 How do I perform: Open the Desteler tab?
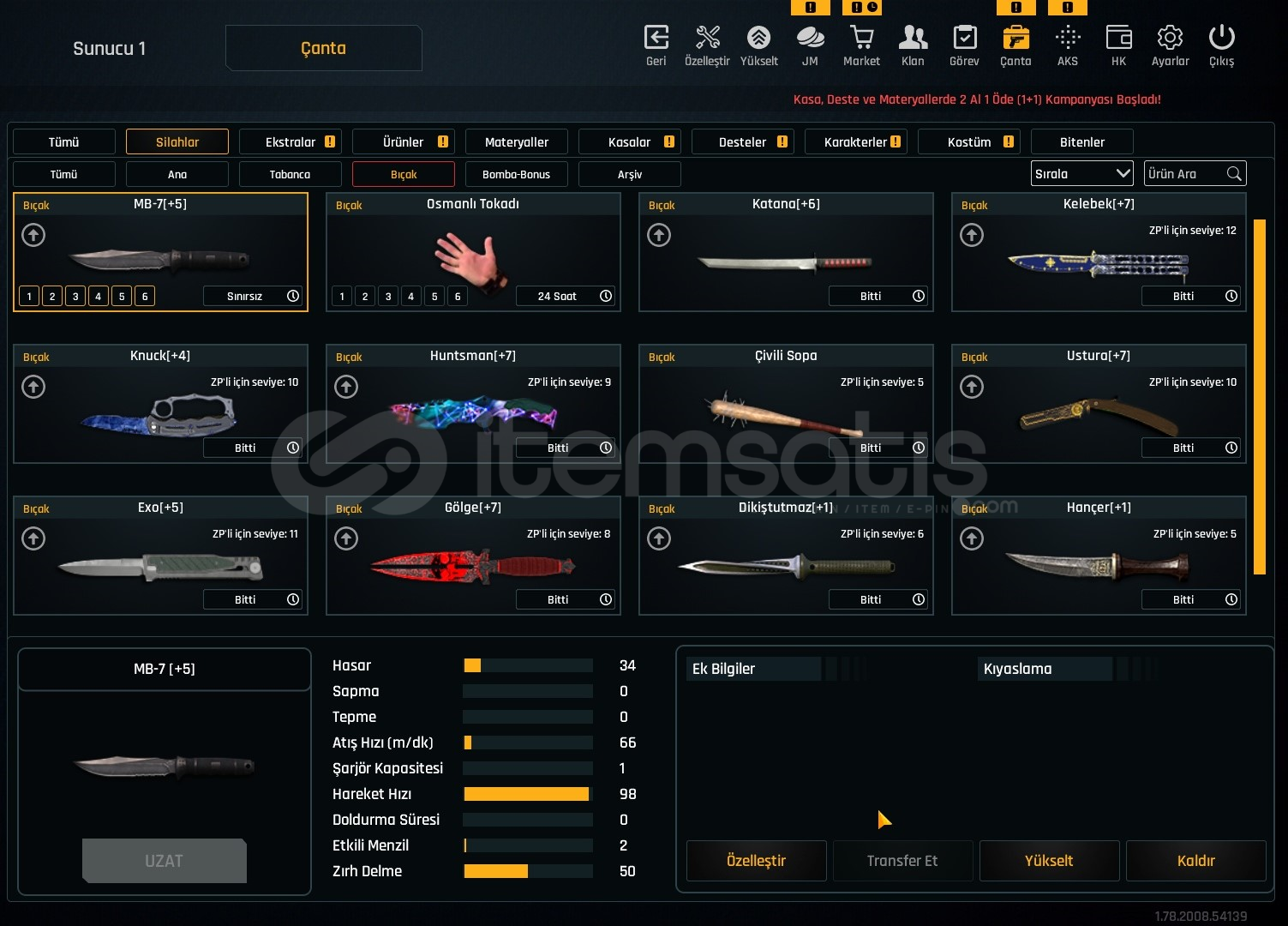point(743,141)
